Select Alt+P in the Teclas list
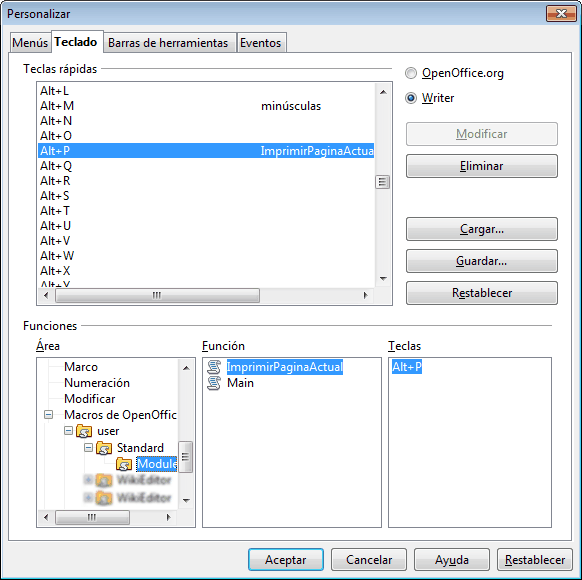Screen dimensions: 582x580 (x=407, y=367)
